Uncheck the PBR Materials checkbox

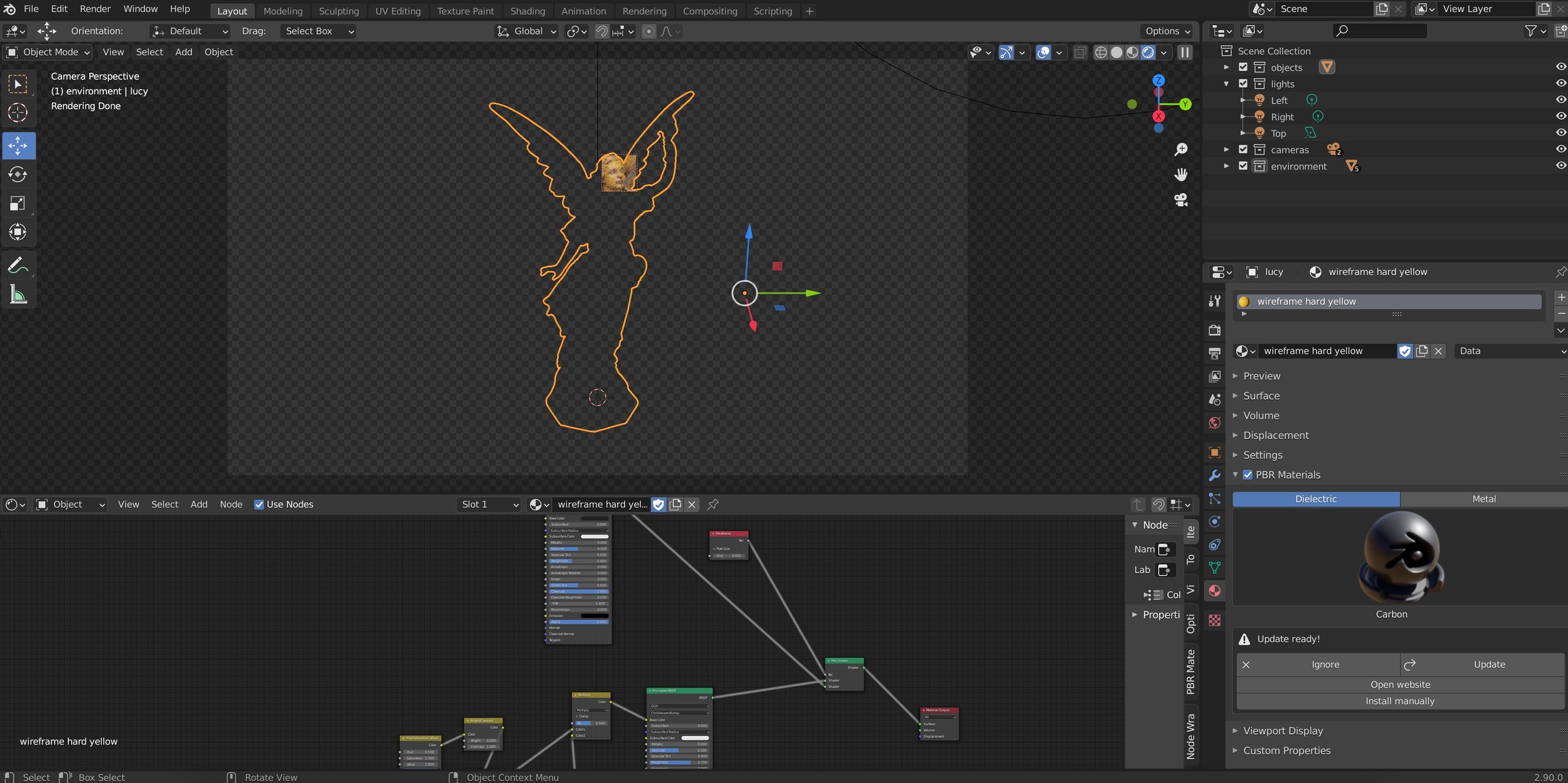coord(1248,475)
